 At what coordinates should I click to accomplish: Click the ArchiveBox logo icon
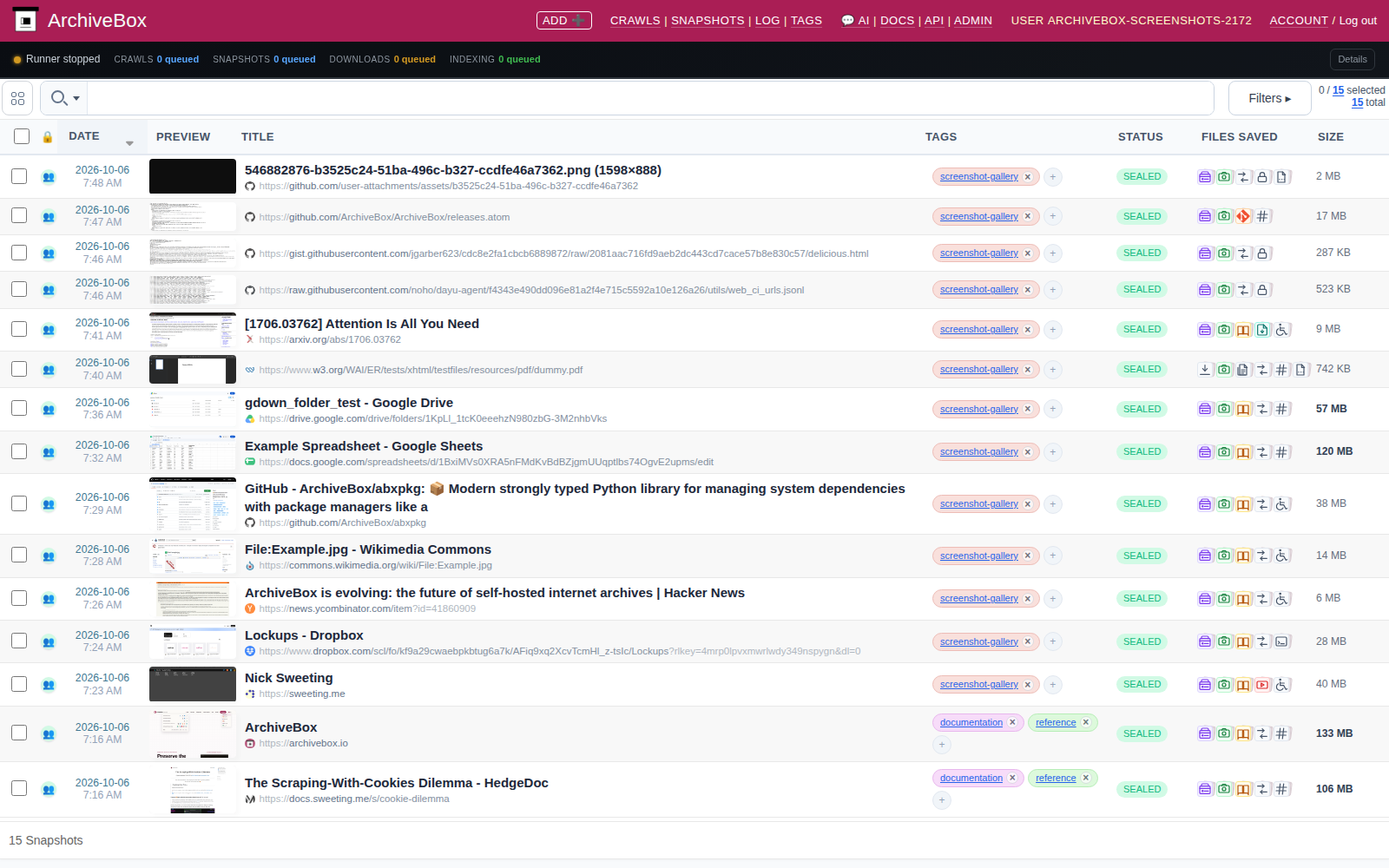pyautogui.click(x=25, y=20)
